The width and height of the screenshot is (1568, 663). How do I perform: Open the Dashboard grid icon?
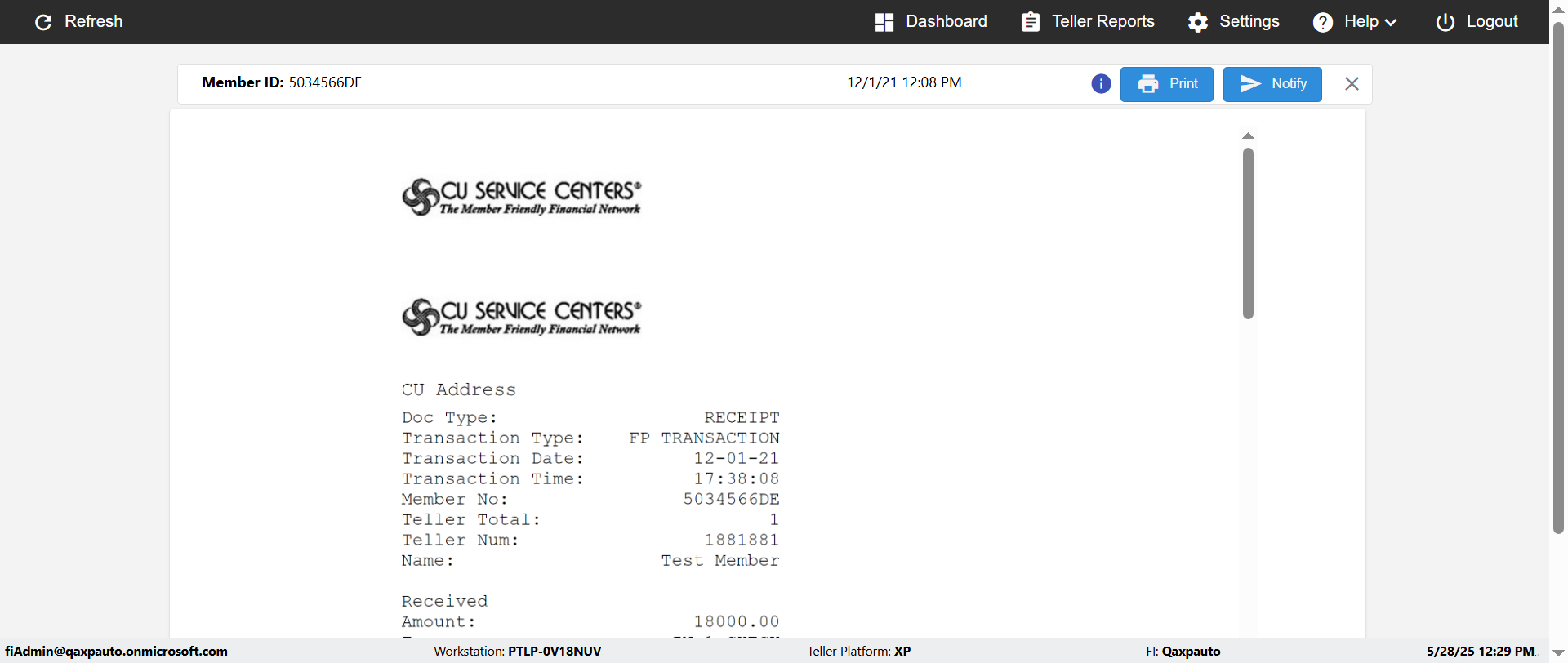pyautogui.click(x=884, y=22)
